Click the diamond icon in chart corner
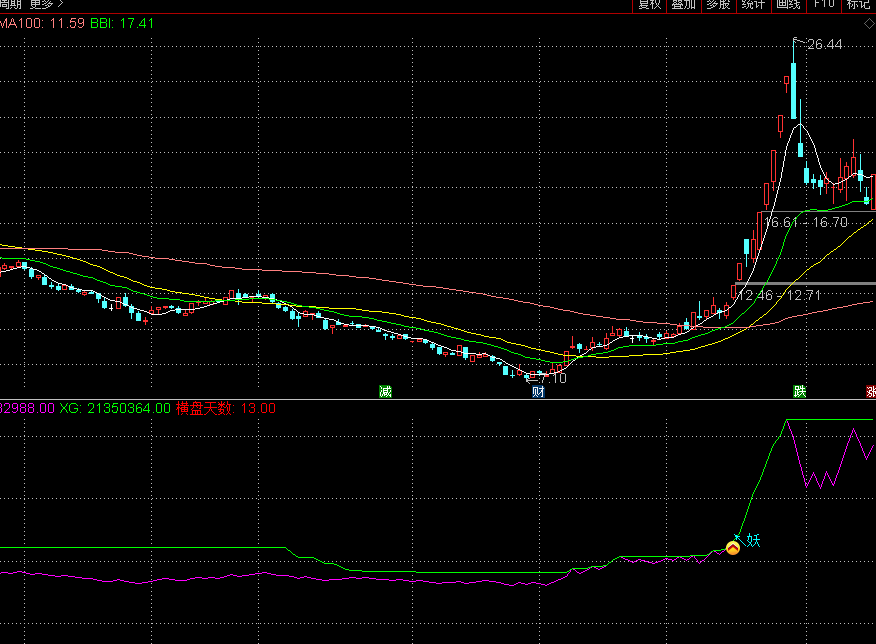This screenshot has height=644, width=876. 869,23
